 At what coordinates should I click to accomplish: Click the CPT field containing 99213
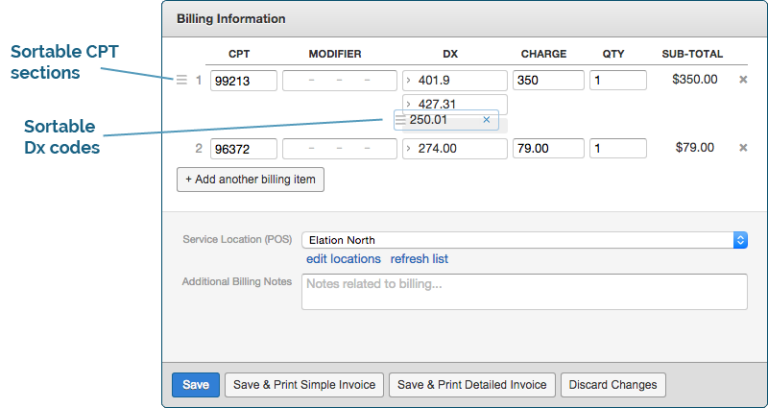(243, 80)
